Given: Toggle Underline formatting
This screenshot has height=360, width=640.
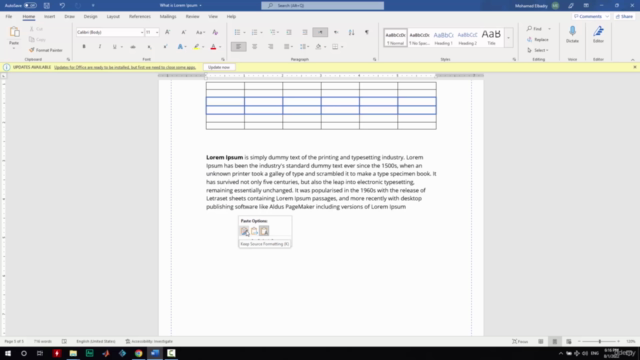Looking at the screenshot, I should [x=115, y=47].
